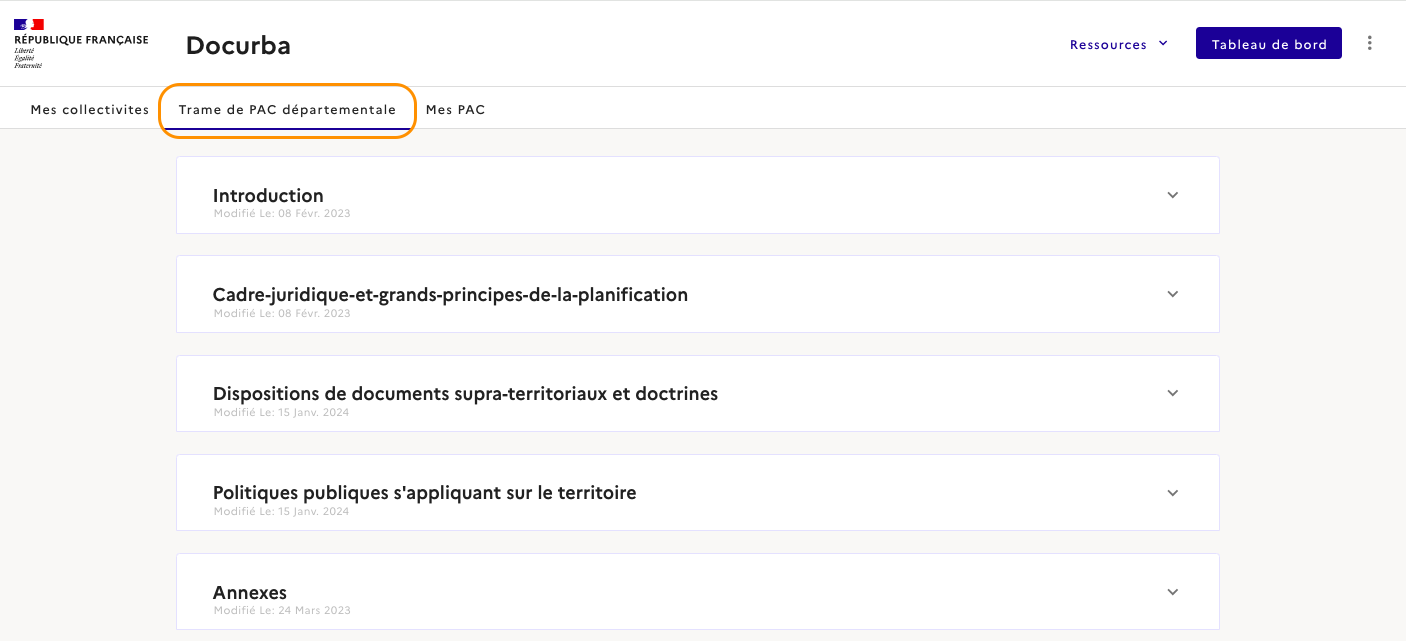
Task: Expand the Cadre-juridique section chevron
Action: [x=1173, y=294]
